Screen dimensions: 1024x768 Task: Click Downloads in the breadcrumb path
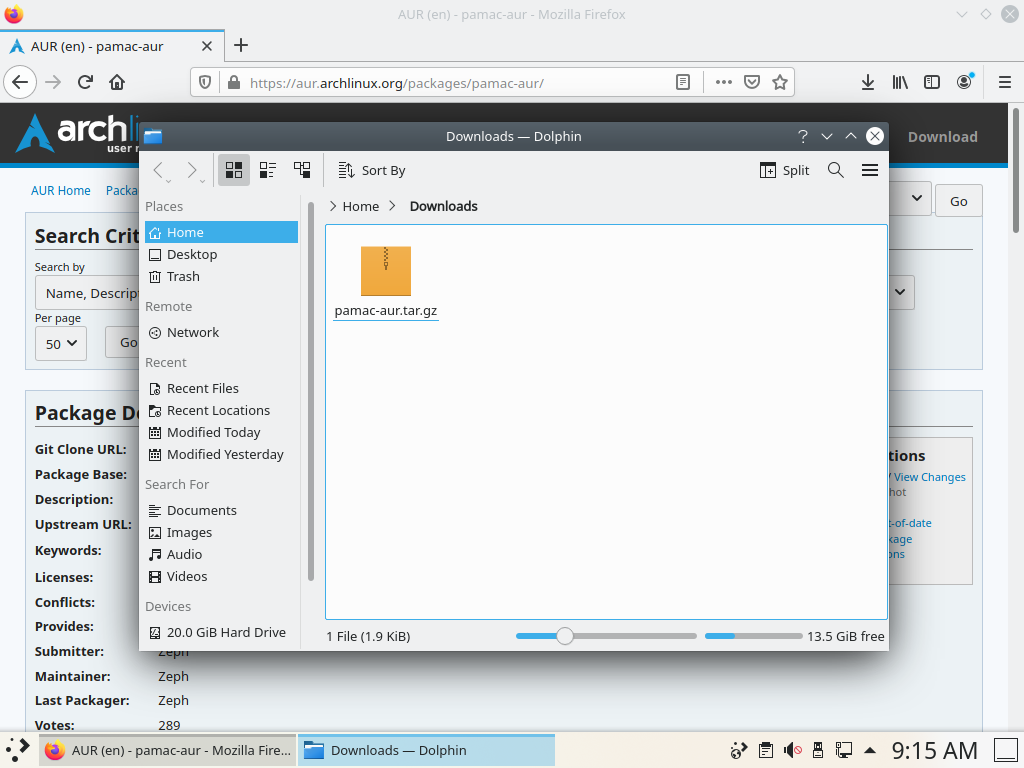pyautogui.click(x=443, y=206)
